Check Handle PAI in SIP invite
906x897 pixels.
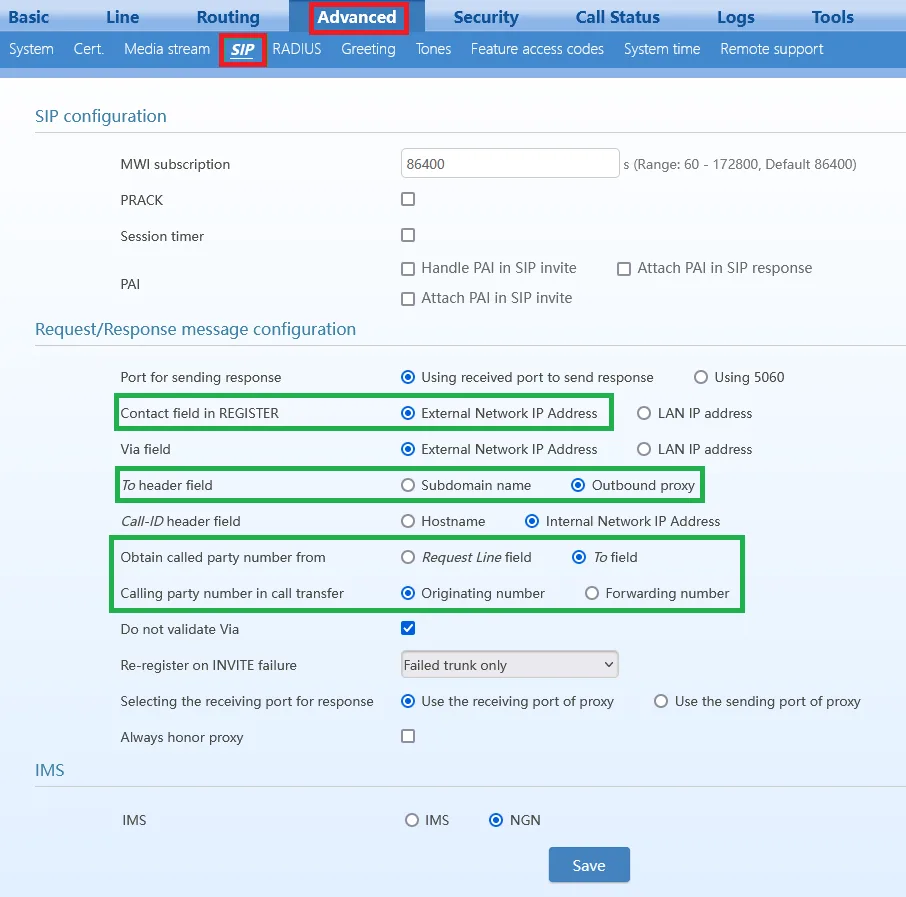click(408, 269)
